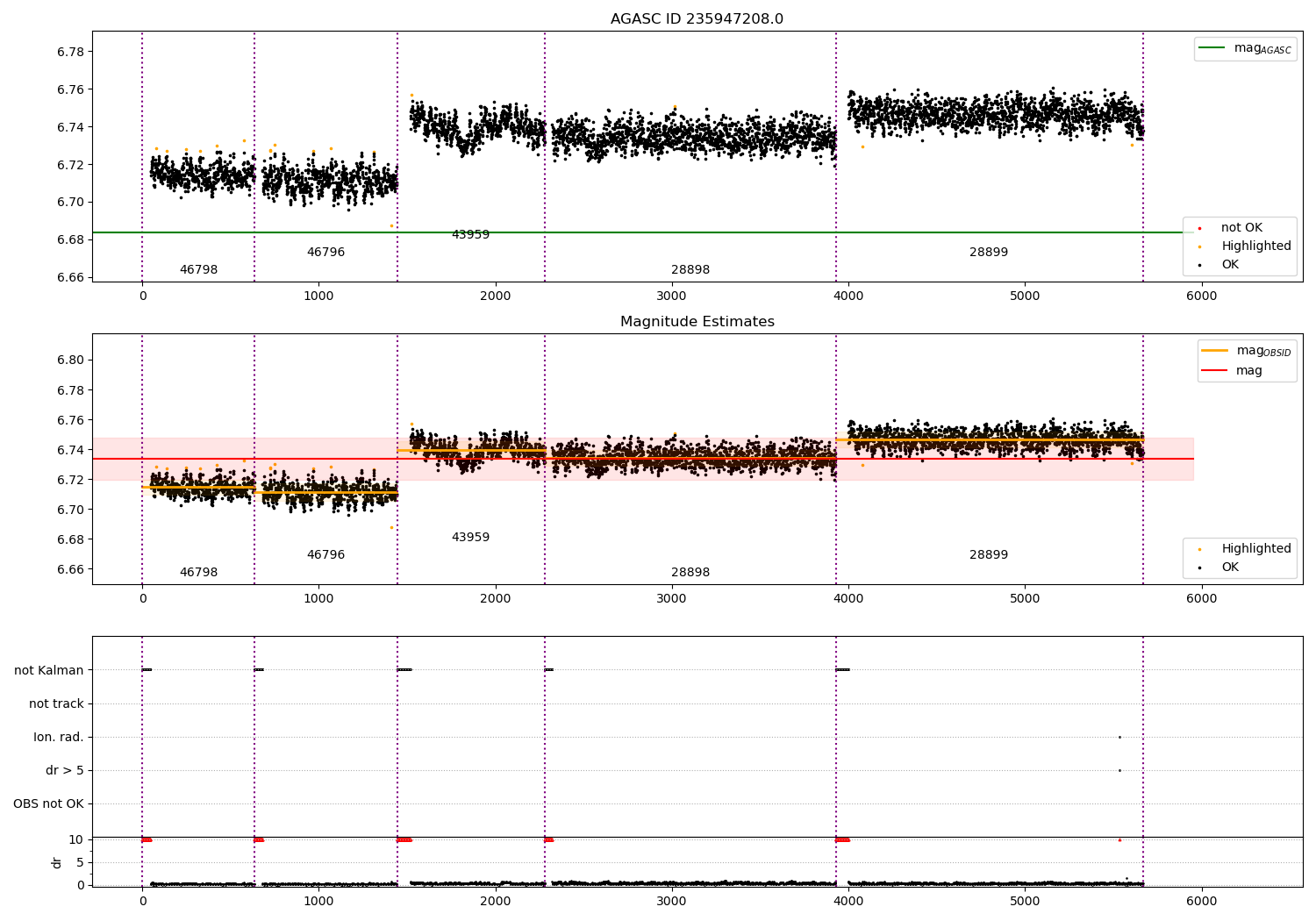The height and width of the screenshot is (921, 1316).
Task: Select the mag OBSID legend entry
Action: tap(1246, 351)
